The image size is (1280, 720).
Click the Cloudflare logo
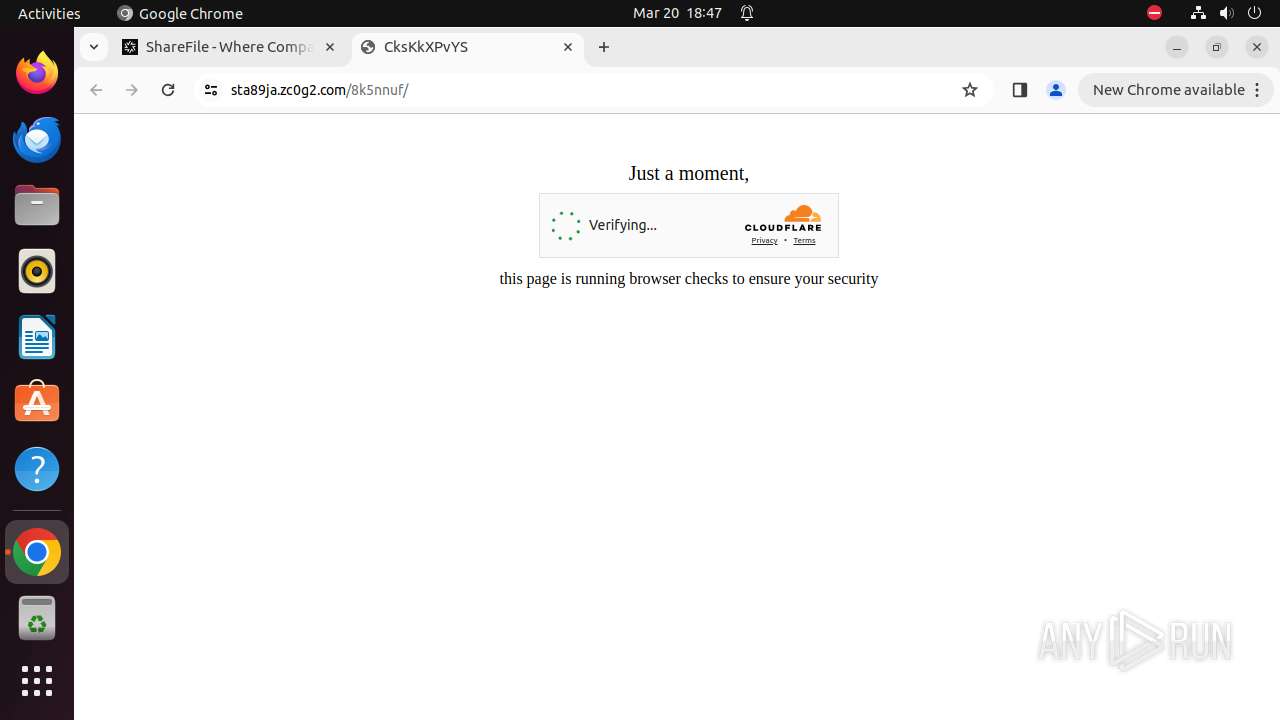pyautogui.click(x=783, y=218)
